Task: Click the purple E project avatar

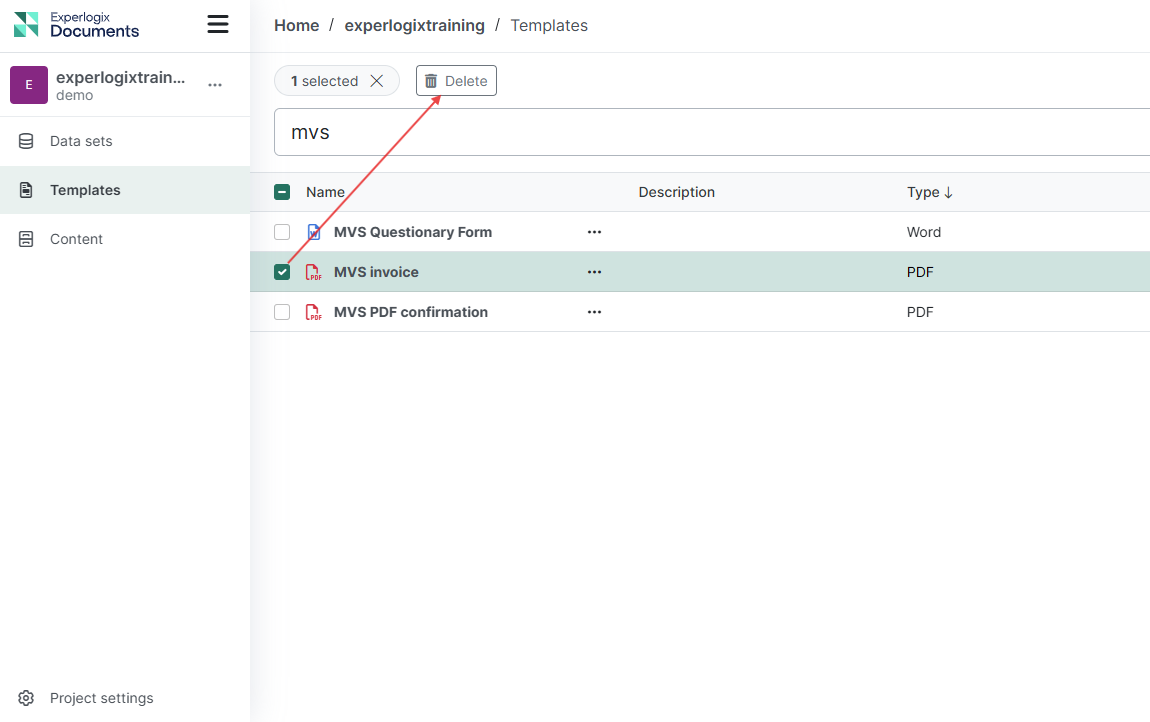Action: click(29, 85)
